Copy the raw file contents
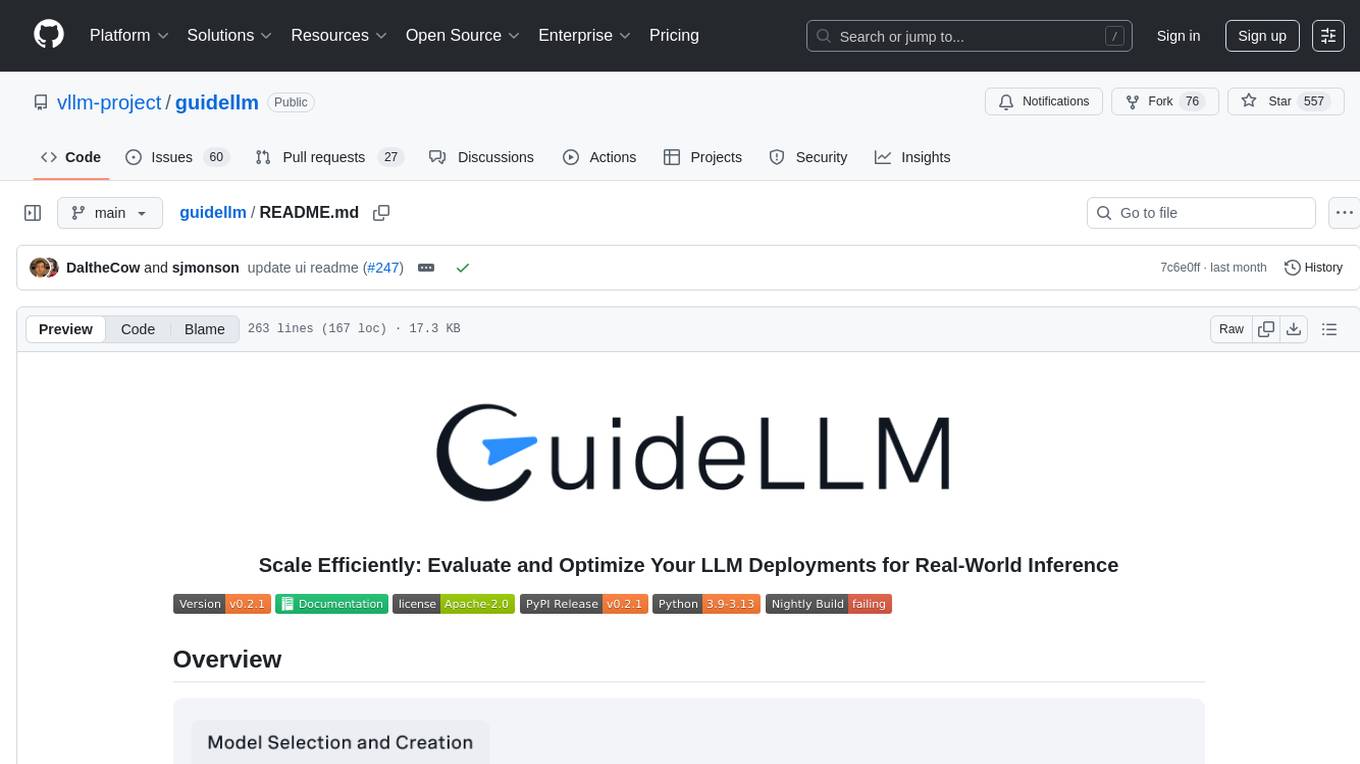The image size is (1360, 764). tap(1266, 329)
